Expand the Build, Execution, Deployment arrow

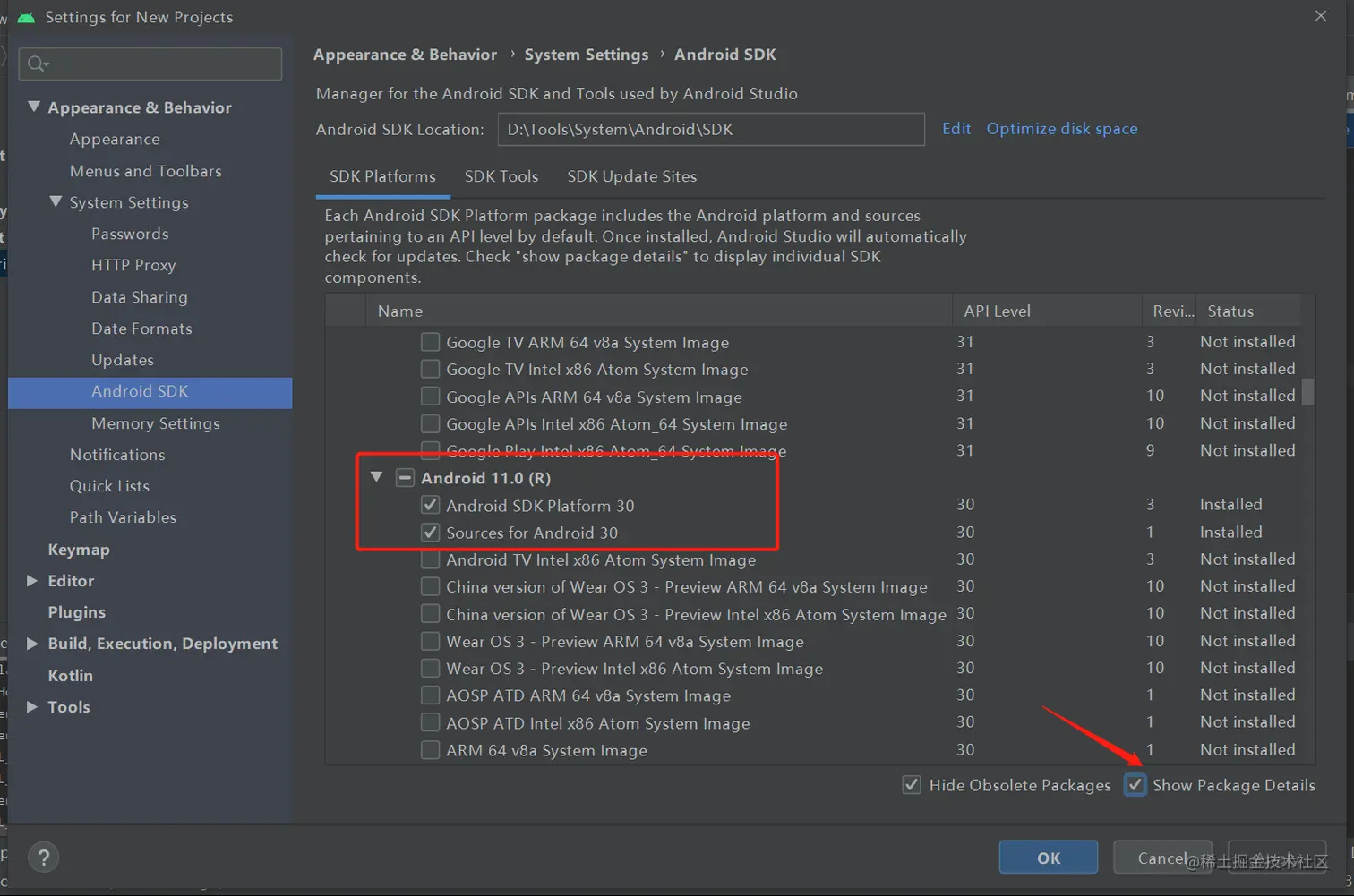pyautogui.click(x=32, y=644)
